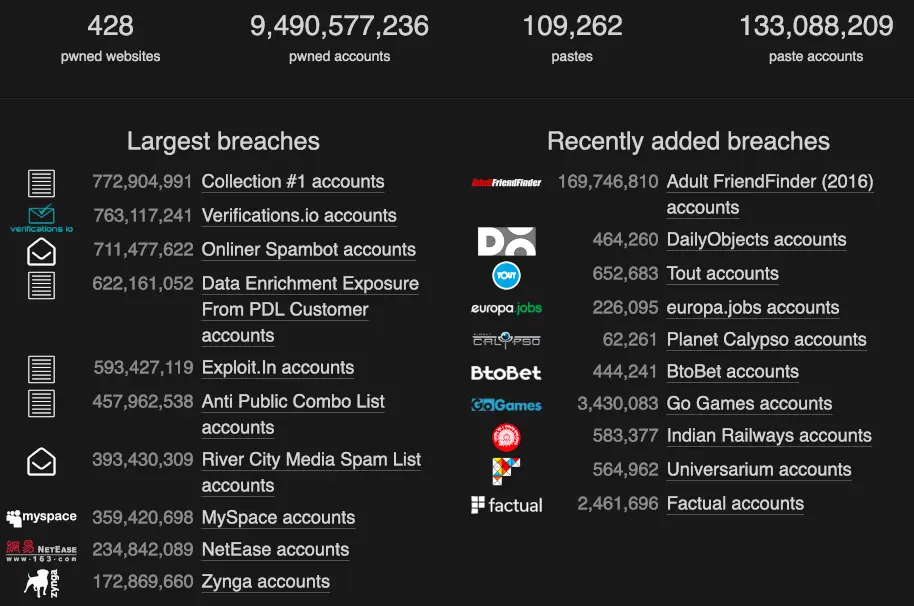Visit the River City Media Spam List link
Screen dimensions: 914x606
(x=311, y=460)
